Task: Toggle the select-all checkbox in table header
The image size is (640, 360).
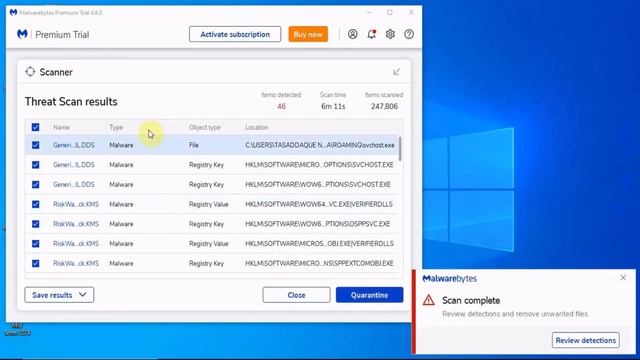Action: (x=36, y=127)
